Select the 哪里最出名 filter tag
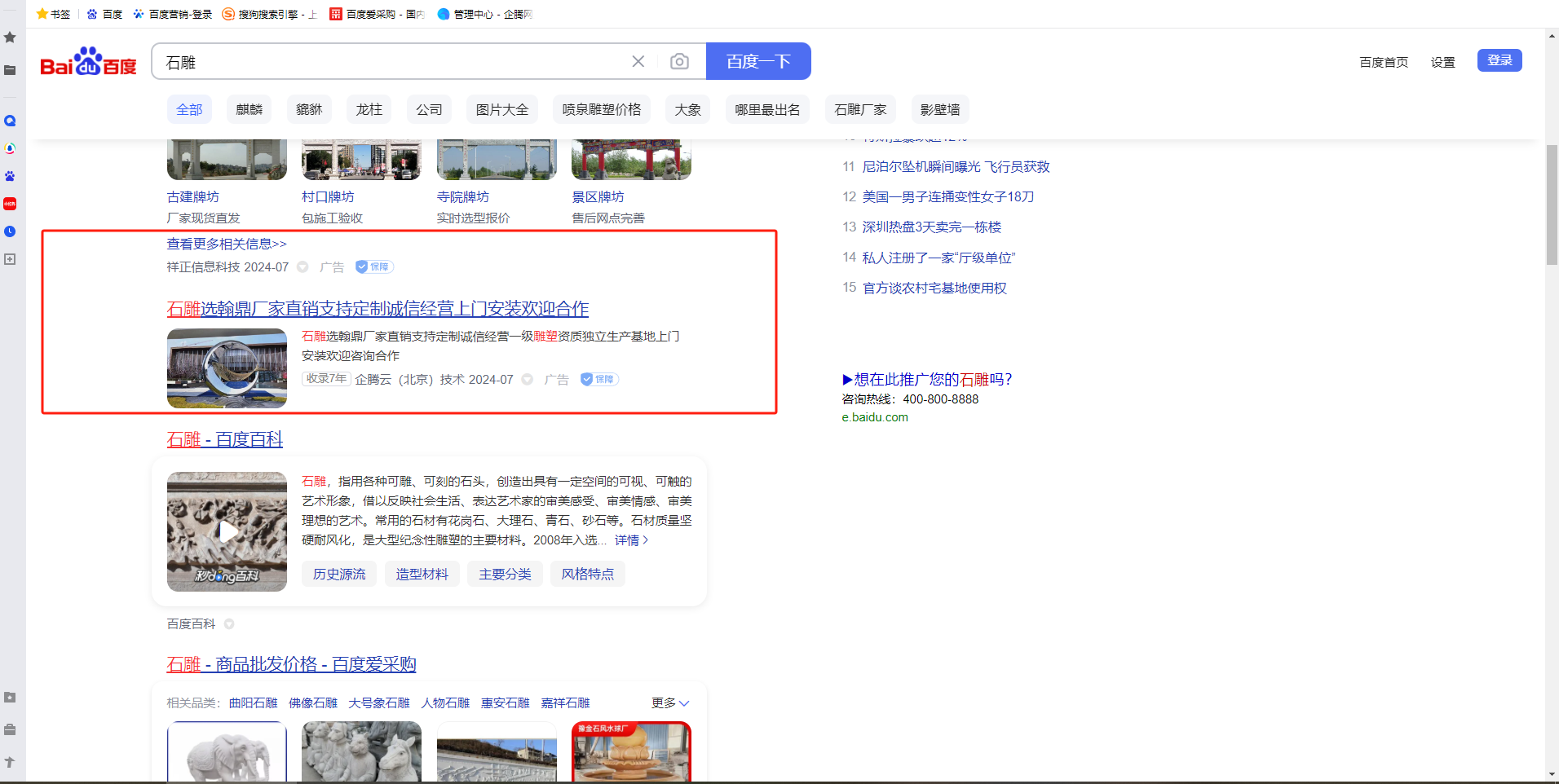The height and width of the screenshot is (784, 1559). [x=767, y=109]
